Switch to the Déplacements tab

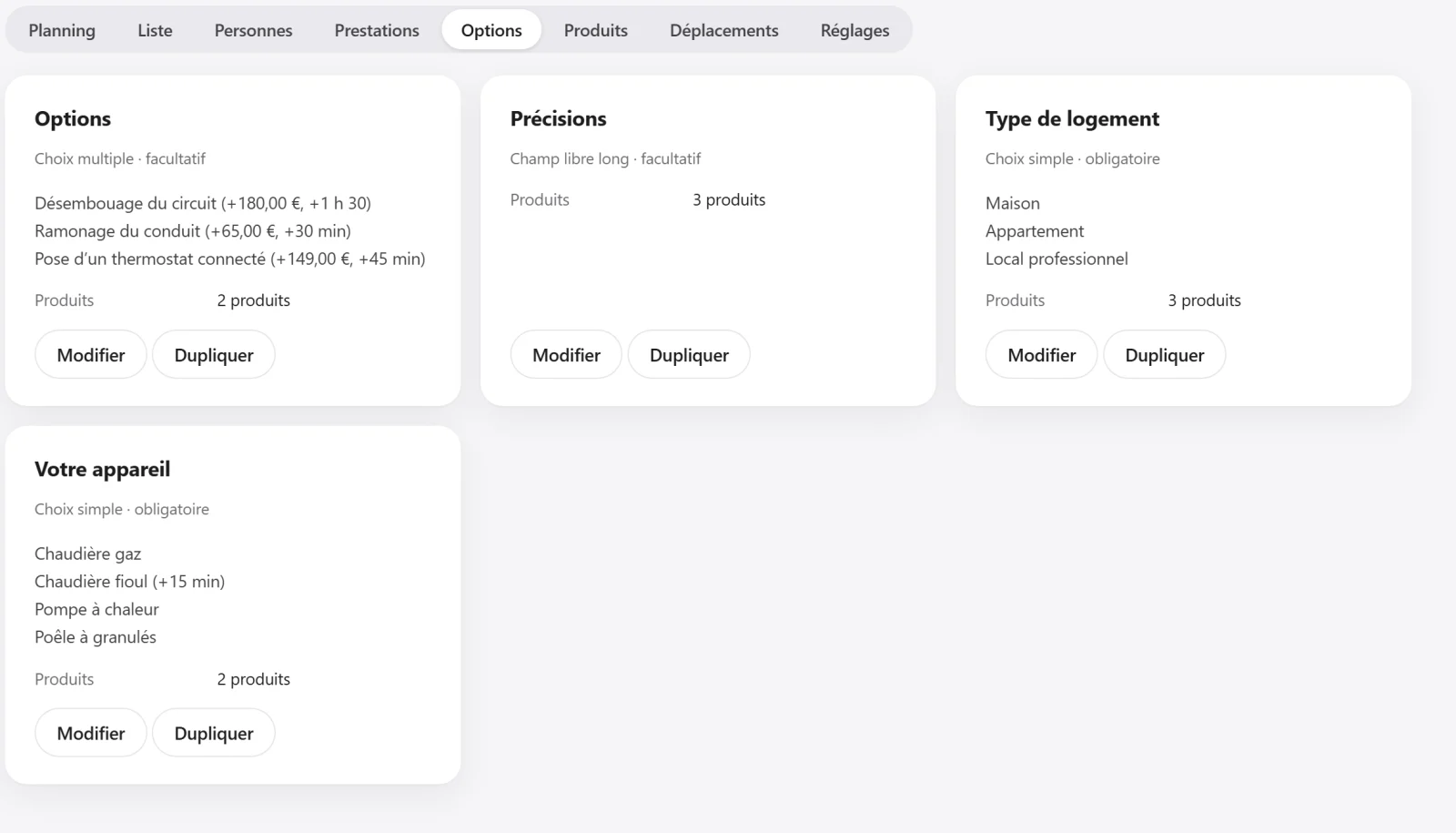click(x=724, y=30)
